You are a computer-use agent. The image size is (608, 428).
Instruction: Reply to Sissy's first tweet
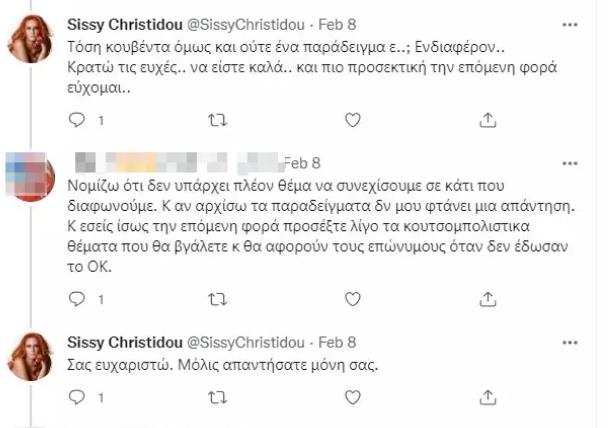coord(77,120)
